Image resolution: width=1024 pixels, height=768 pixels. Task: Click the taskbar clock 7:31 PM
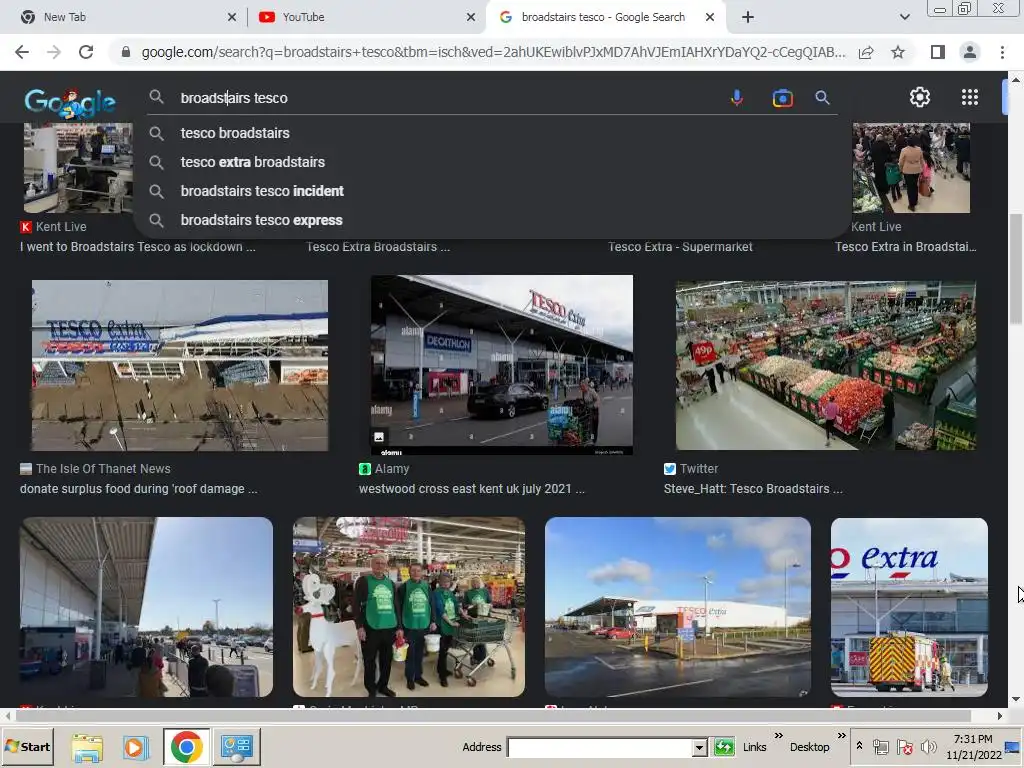coord(973,739)
